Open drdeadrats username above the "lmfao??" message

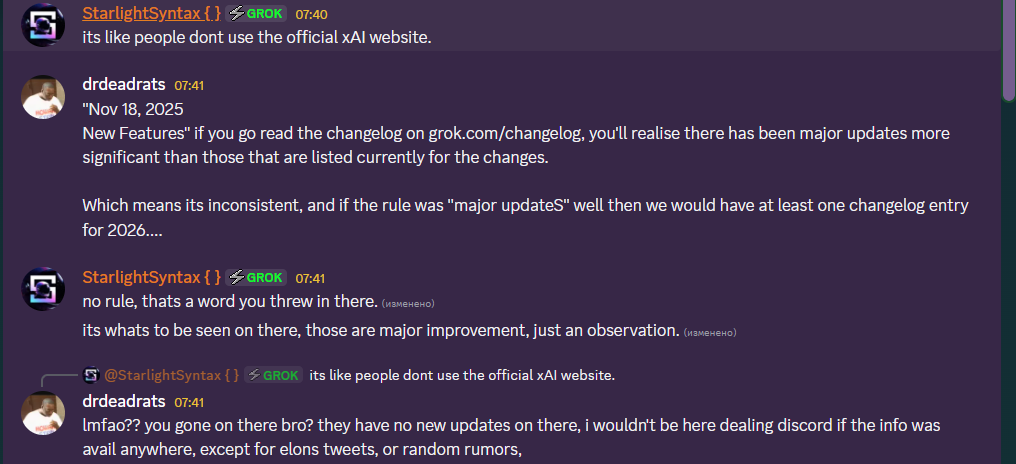pyautogui.click(x=123, y=401)
